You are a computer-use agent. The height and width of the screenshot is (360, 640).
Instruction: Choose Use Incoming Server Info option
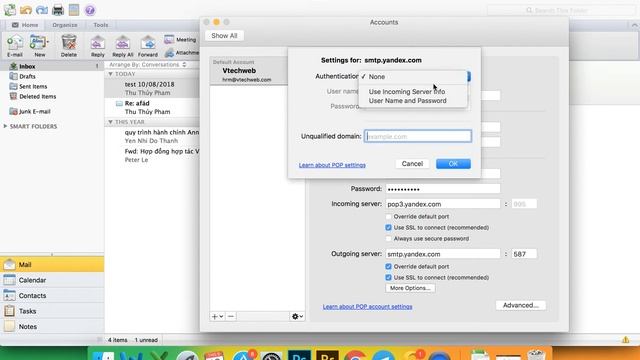tap(413, 92)
